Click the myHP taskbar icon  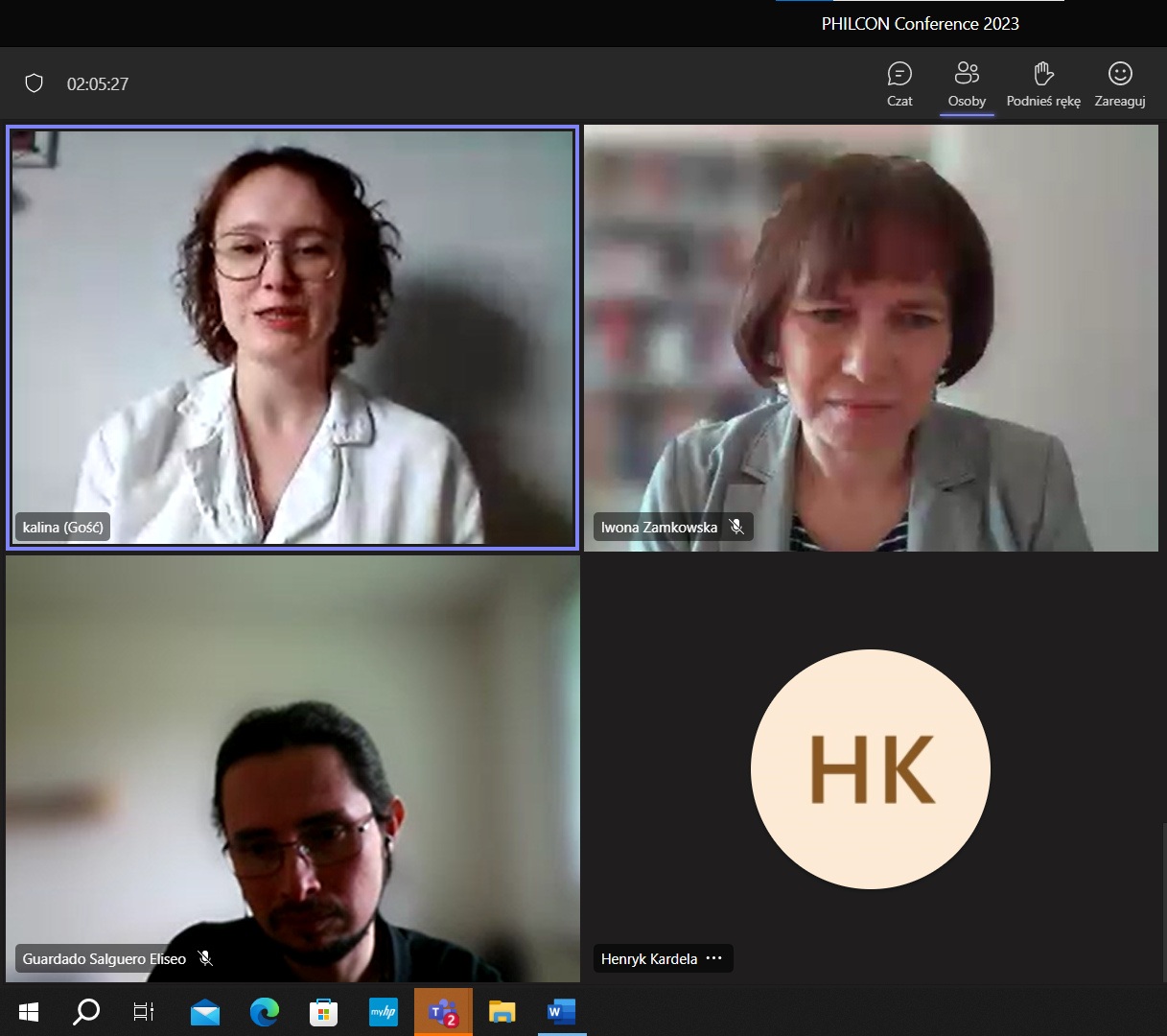(x=383, y=1012)
